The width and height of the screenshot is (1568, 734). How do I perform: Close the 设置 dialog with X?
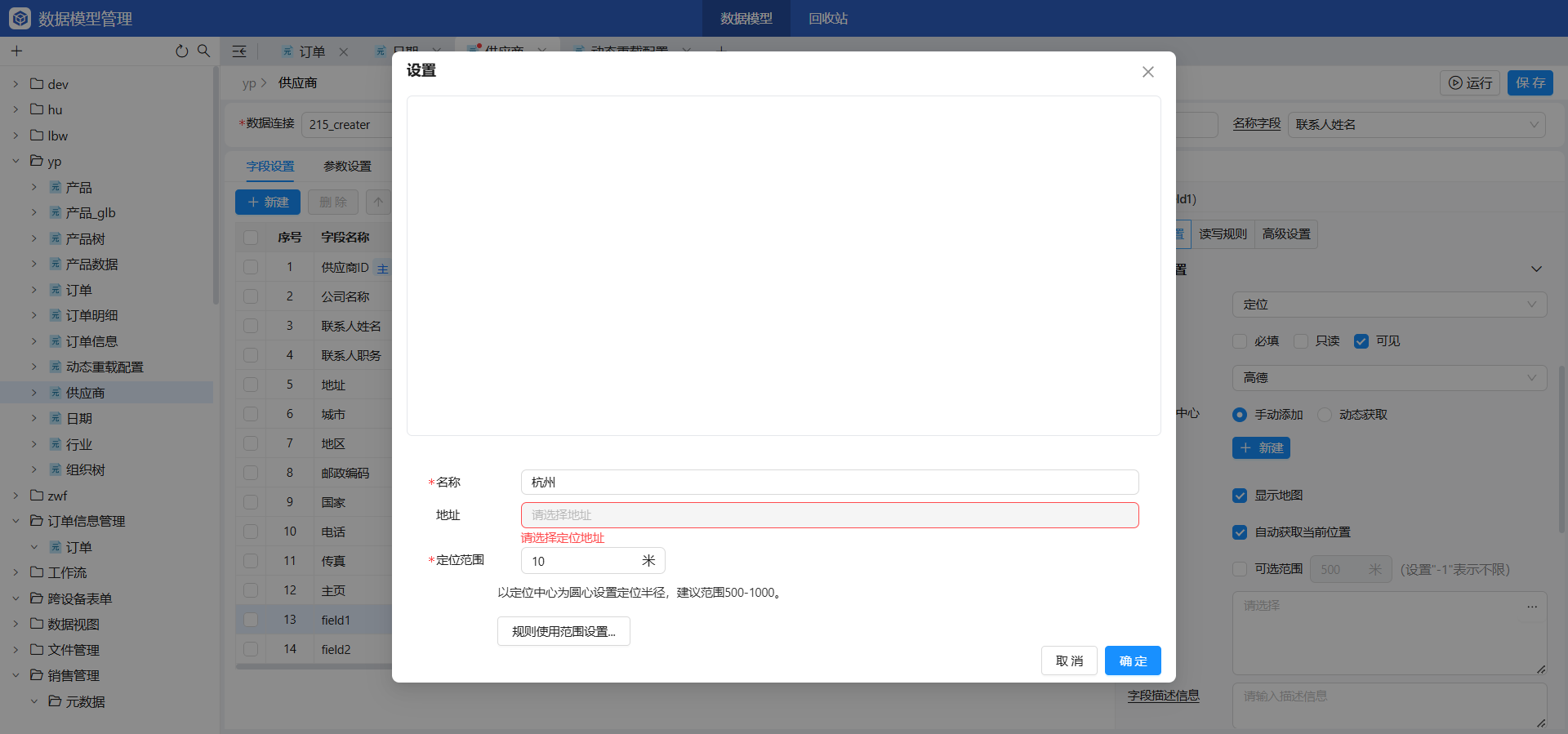tap(1148, 72)
